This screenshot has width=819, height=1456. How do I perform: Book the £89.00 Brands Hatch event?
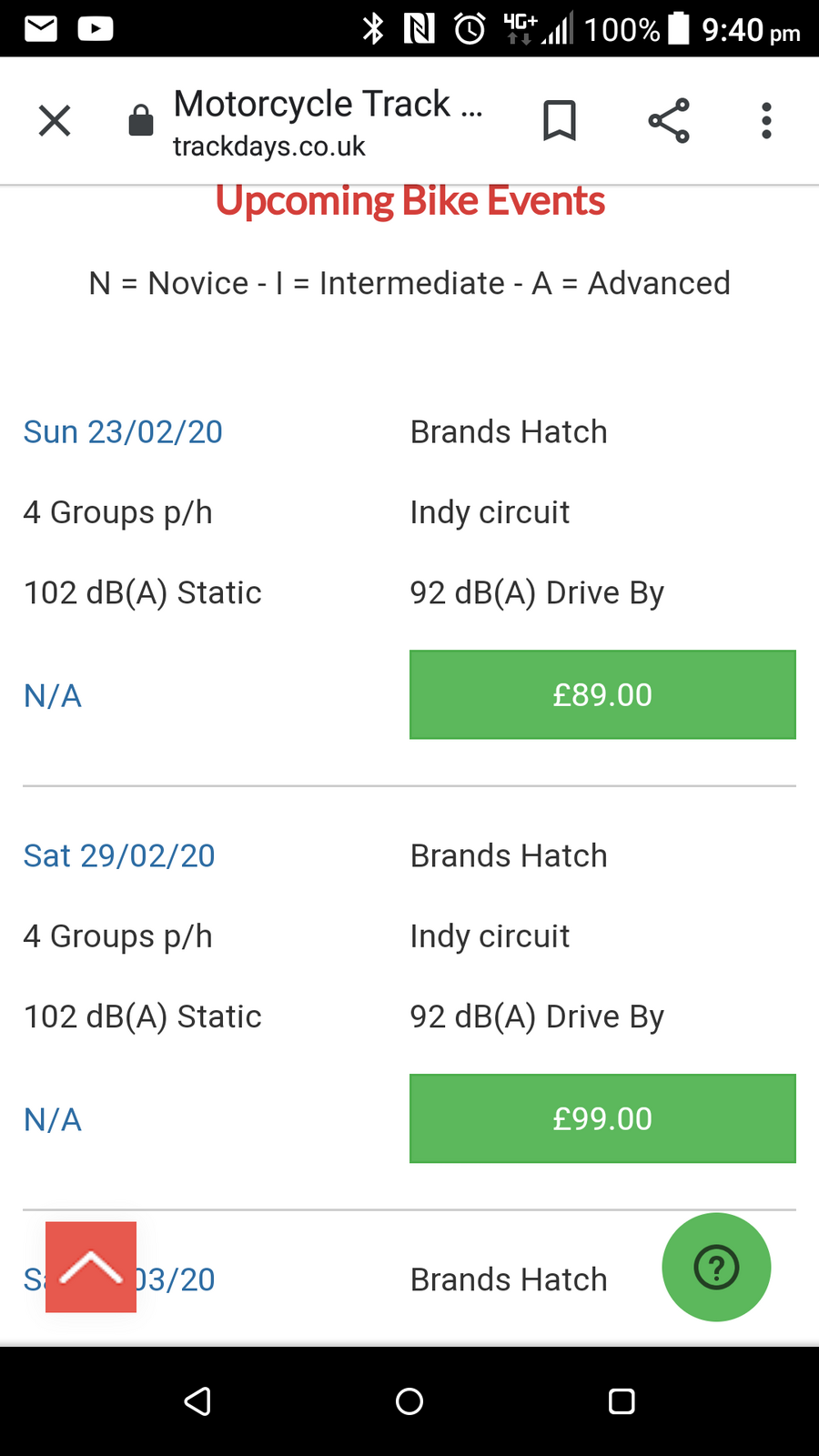(602, 694)
